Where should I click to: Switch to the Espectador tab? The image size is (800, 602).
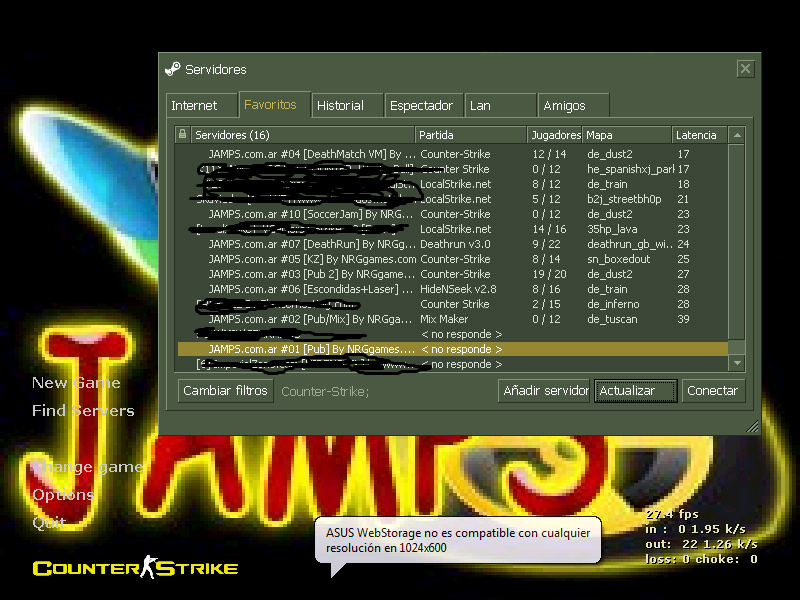pyautogui.click(x=423, y=106)
